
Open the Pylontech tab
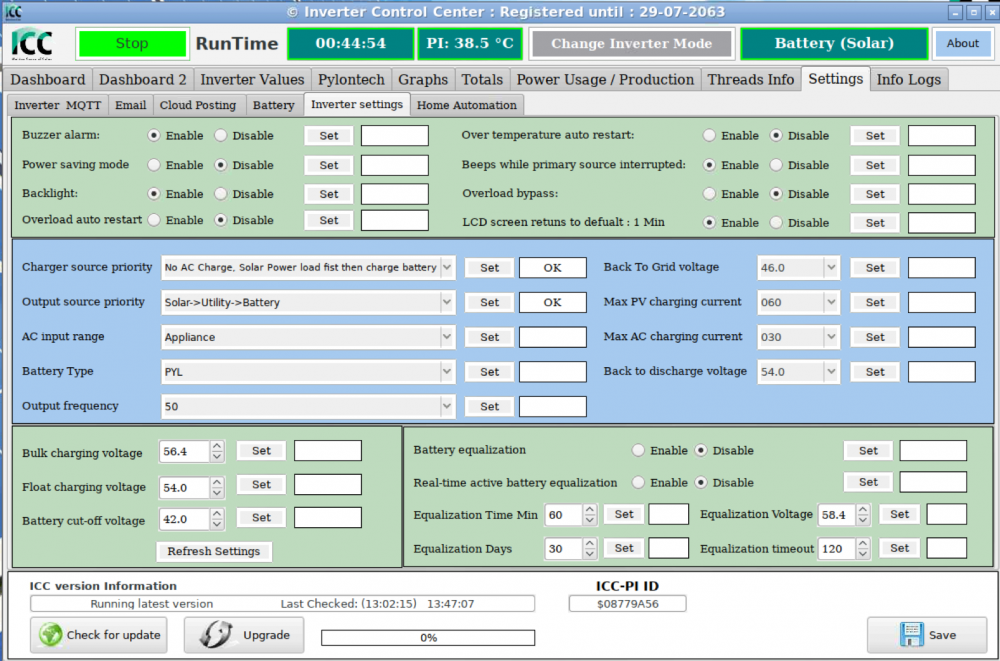click(351, 80)
